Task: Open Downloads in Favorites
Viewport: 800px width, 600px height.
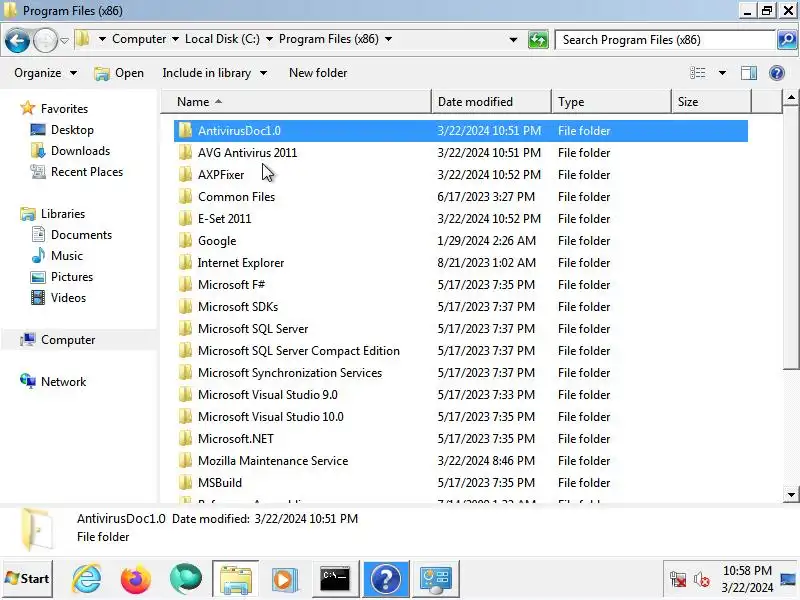Action: 80,151
